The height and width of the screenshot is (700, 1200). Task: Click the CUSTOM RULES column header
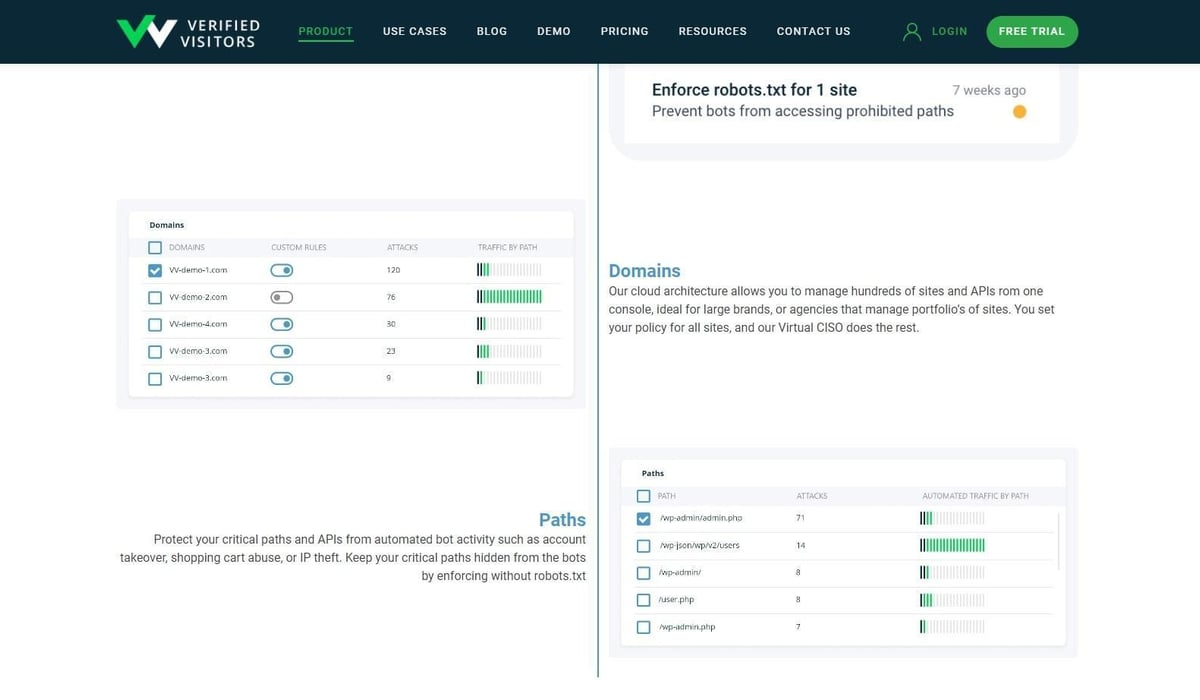(x=298, y=247)
